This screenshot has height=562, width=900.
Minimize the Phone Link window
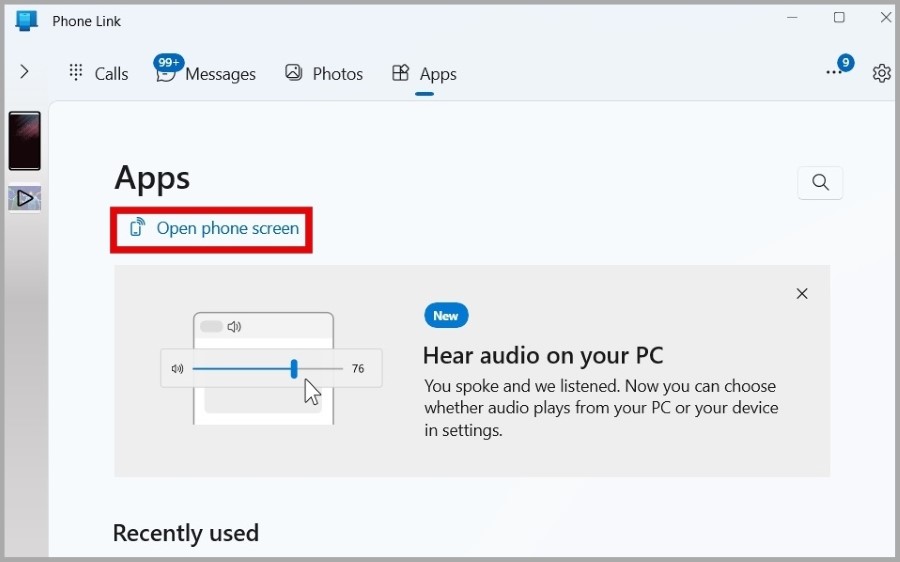point(792,17)
